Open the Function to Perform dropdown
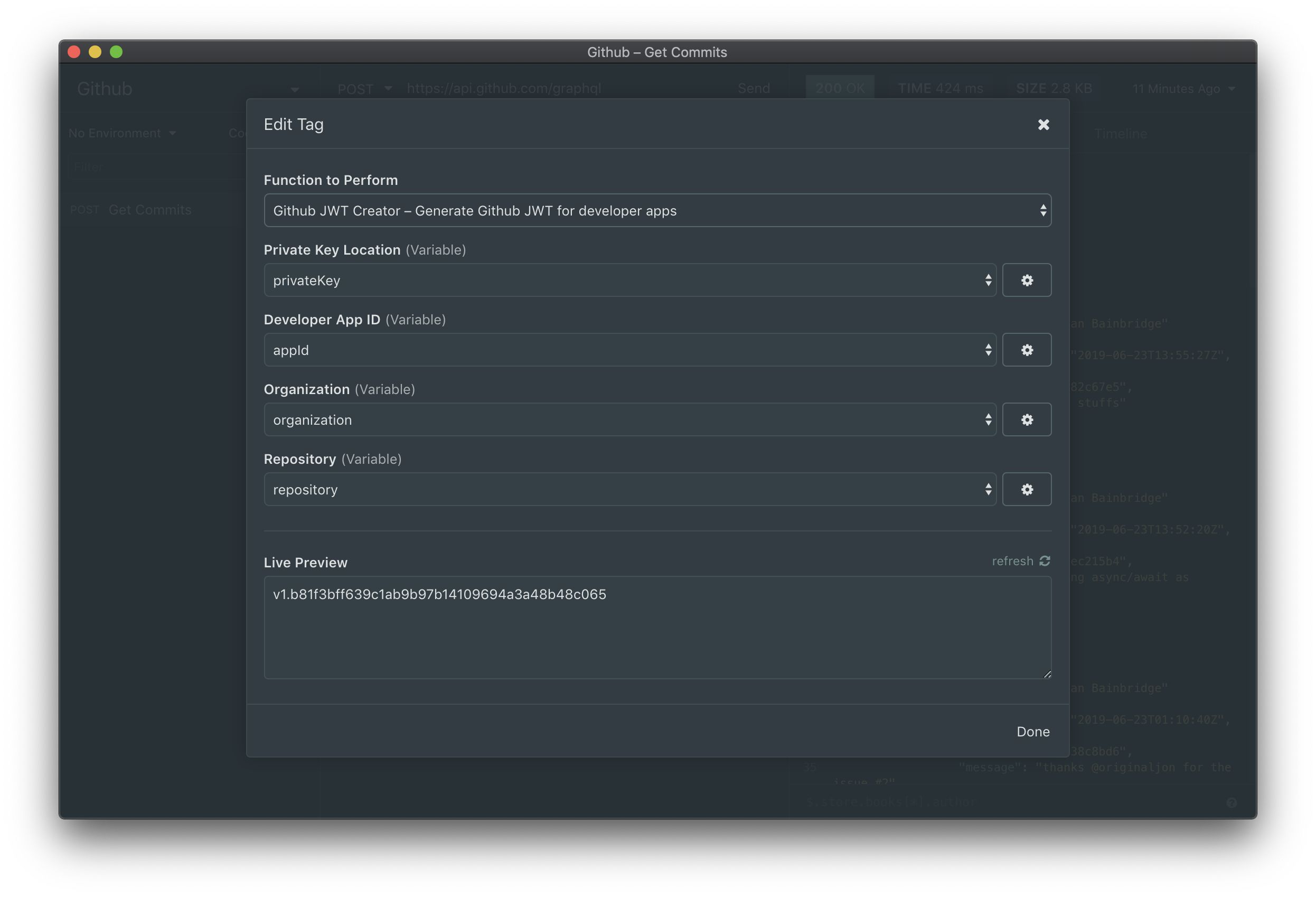1316x897 pixels. click(657, 211)
